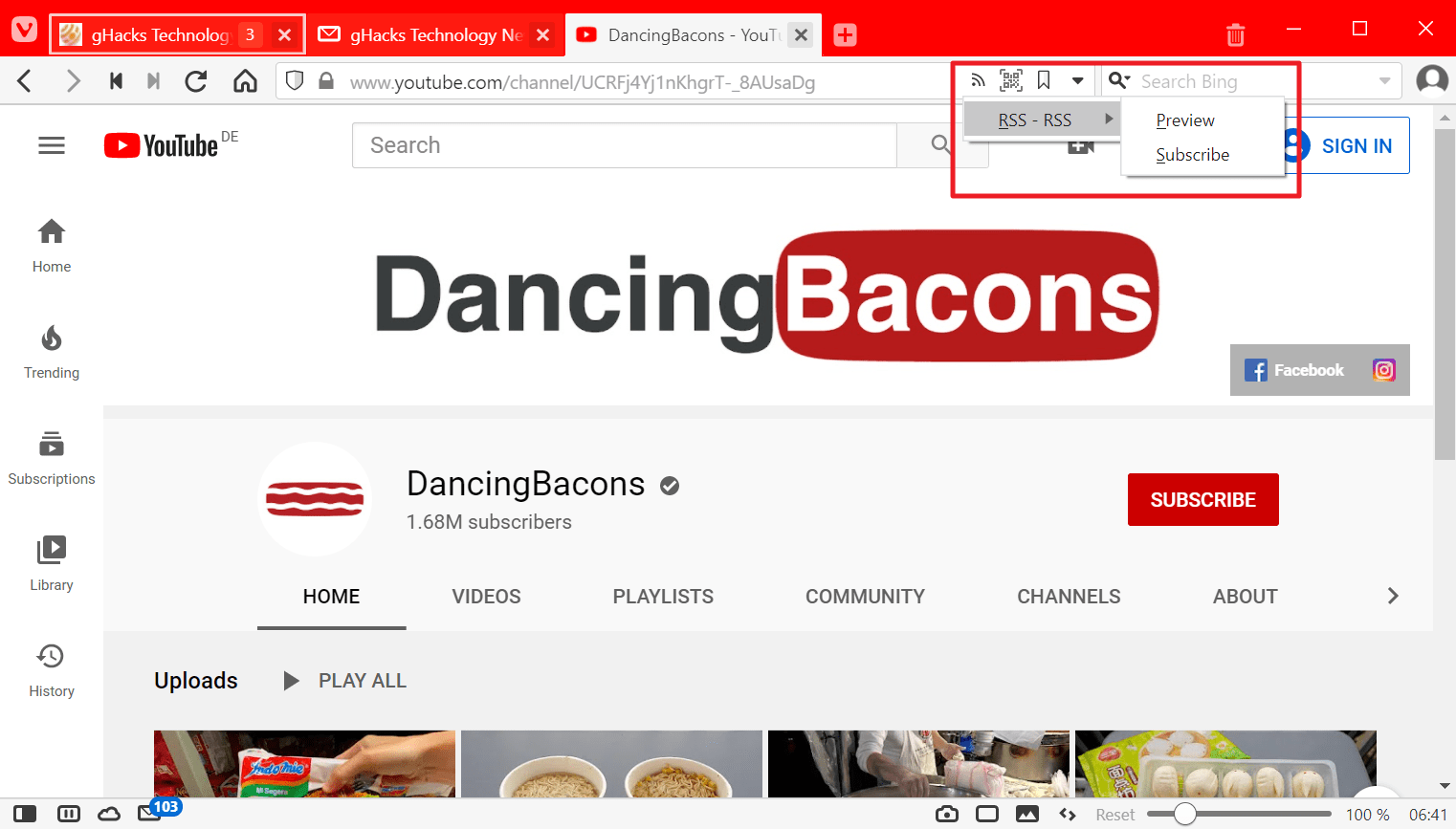Reset the page zoom level
The width and height of the screenshot is (1456, 829).
(1114, 815)
